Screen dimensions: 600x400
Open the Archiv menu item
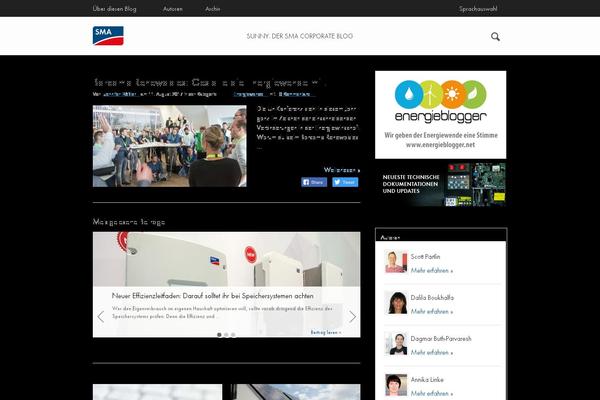click(x=212, y=8)
